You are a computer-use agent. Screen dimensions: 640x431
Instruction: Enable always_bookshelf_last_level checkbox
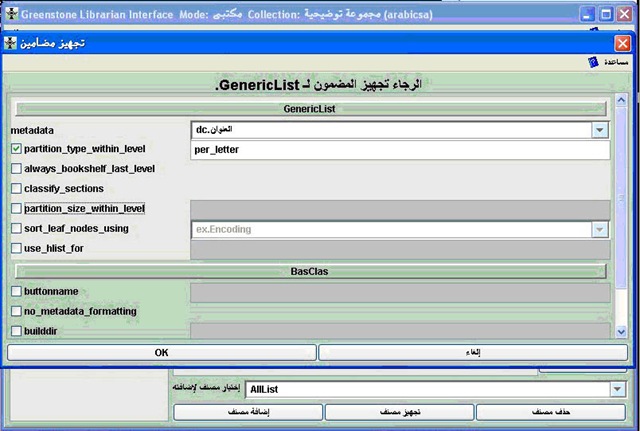coord(16,169)
